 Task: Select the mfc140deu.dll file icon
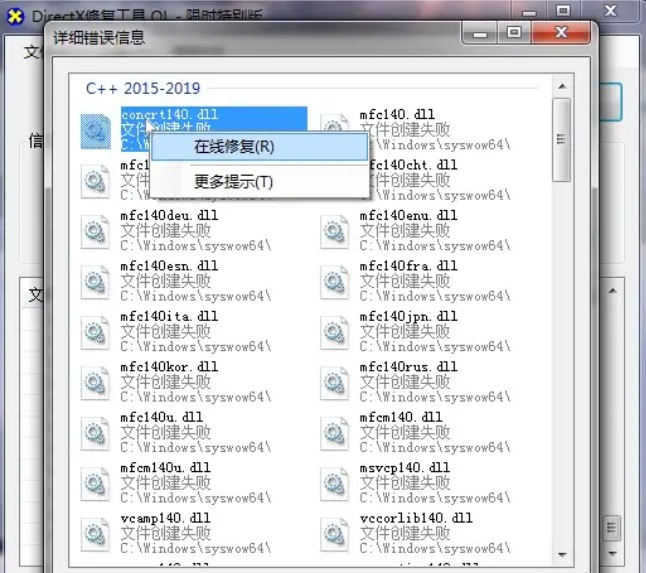click(x=95, y=232)
